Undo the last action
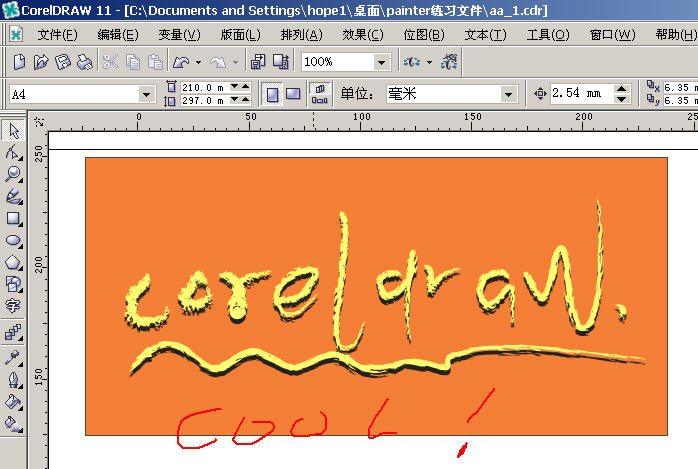698x469 pixels. (x=181, y=62)
